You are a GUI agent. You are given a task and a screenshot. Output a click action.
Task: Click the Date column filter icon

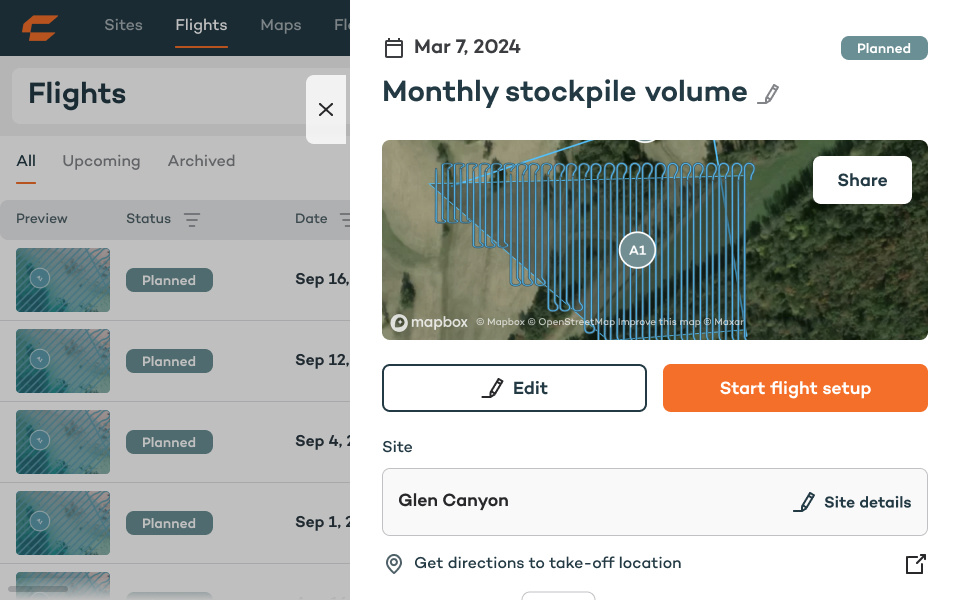[x=345, y=219]
